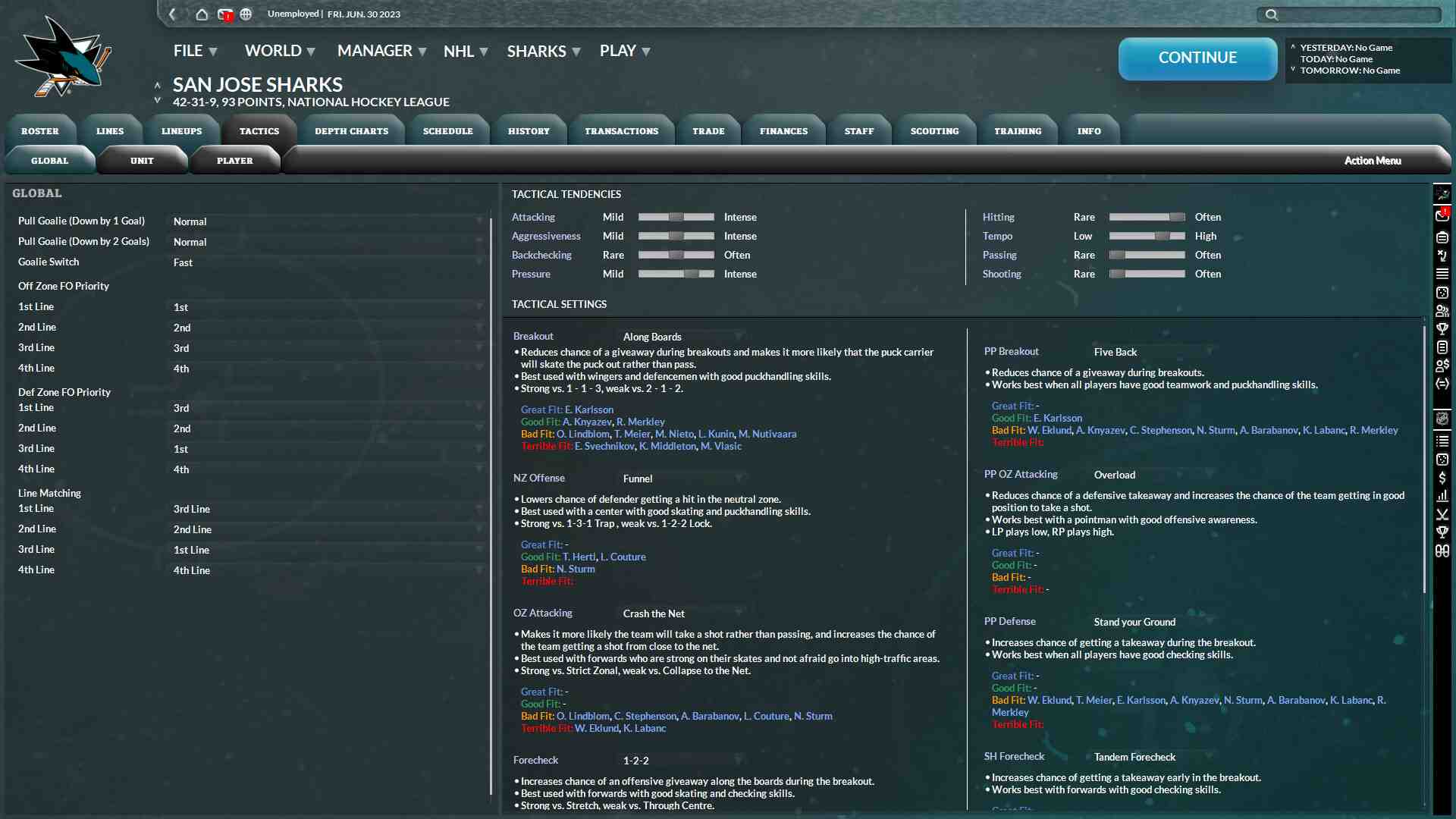Viewport: 1456px width, 819px height.
Task: Open the globe icon in the top bar
Action: click(246, 14)
